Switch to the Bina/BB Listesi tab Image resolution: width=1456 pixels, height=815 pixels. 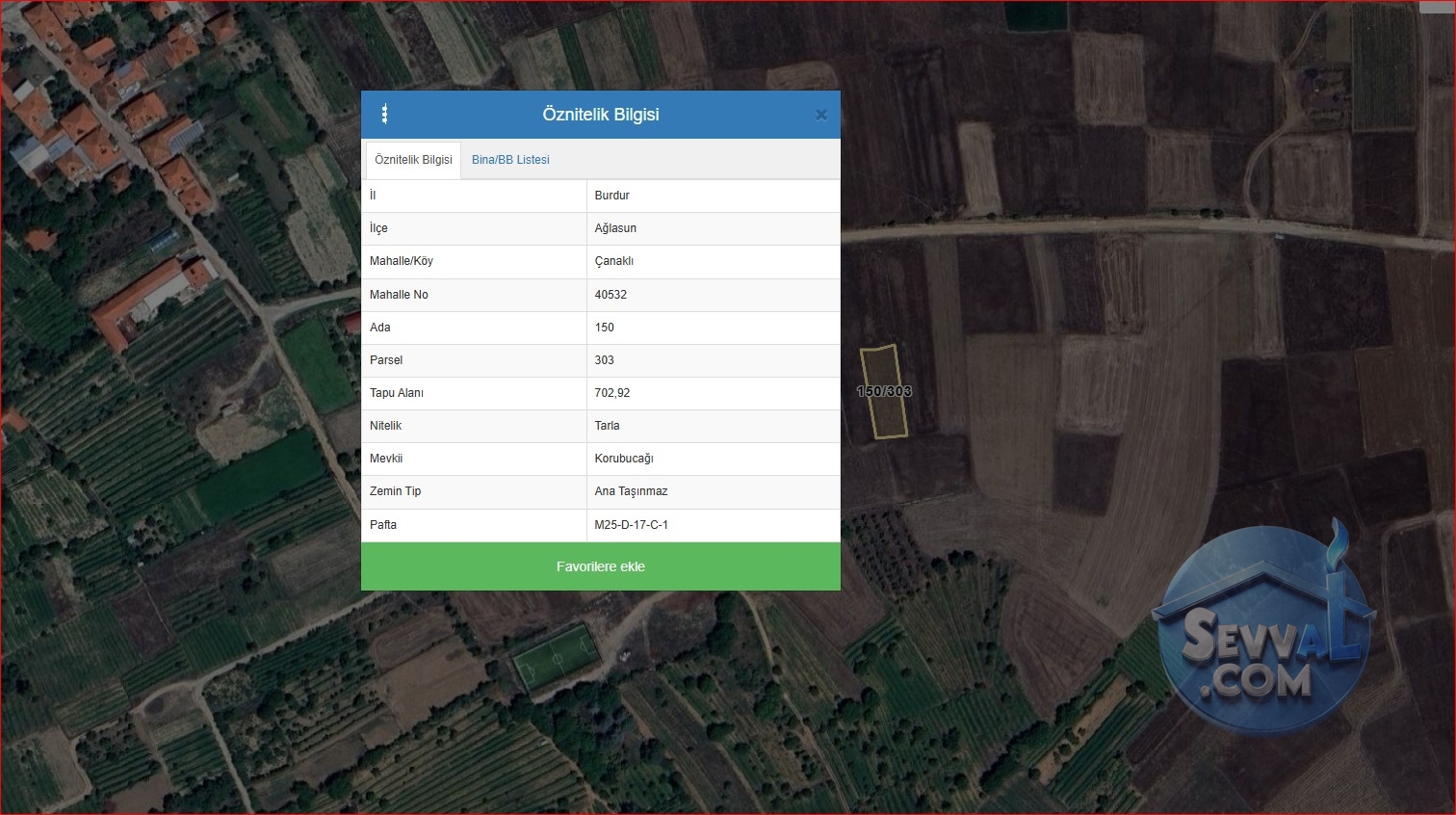click(x=510, y=160)
